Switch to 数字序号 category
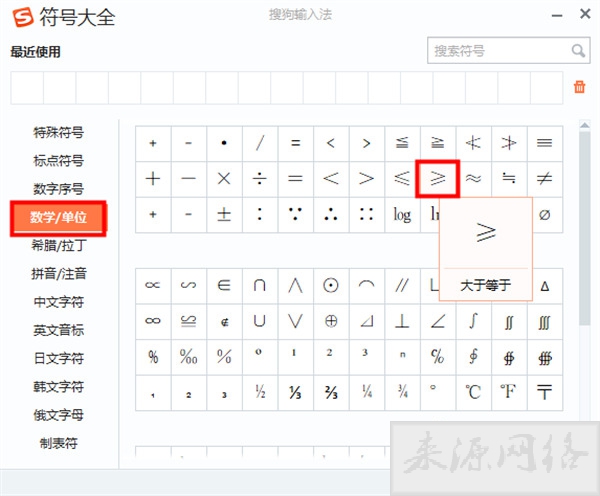Screen dimensions: 600x496 click(x=59, y=189)
